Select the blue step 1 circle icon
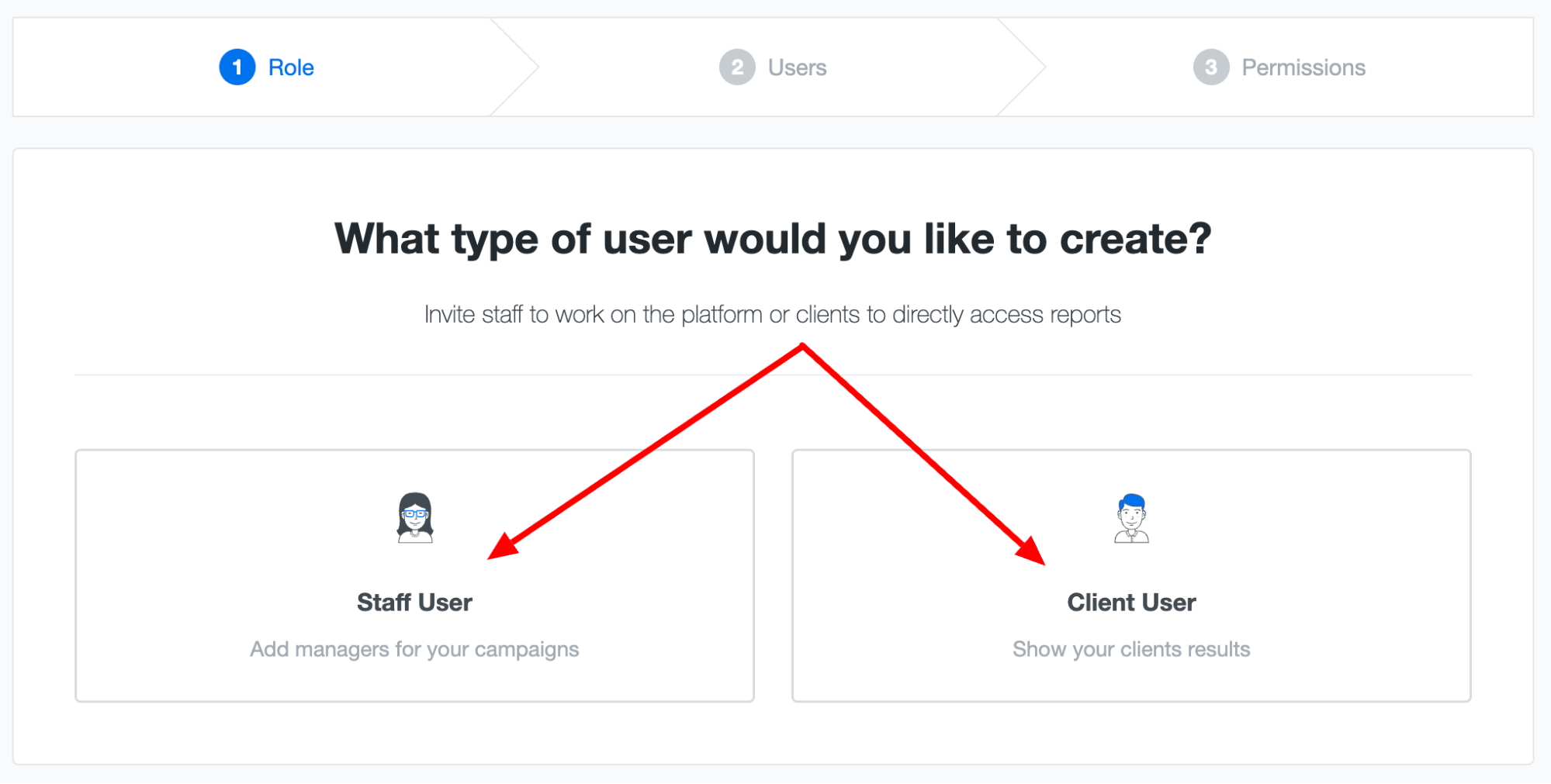The image size is (1551, 784). point(237,67)
